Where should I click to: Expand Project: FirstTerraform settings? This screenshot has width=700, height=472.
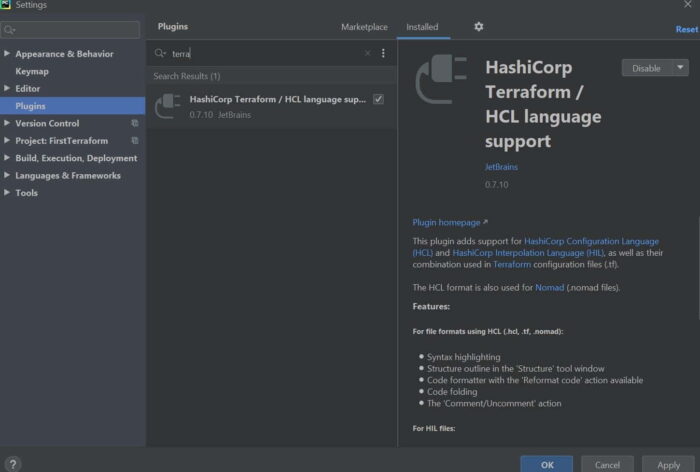click(7, 141)
